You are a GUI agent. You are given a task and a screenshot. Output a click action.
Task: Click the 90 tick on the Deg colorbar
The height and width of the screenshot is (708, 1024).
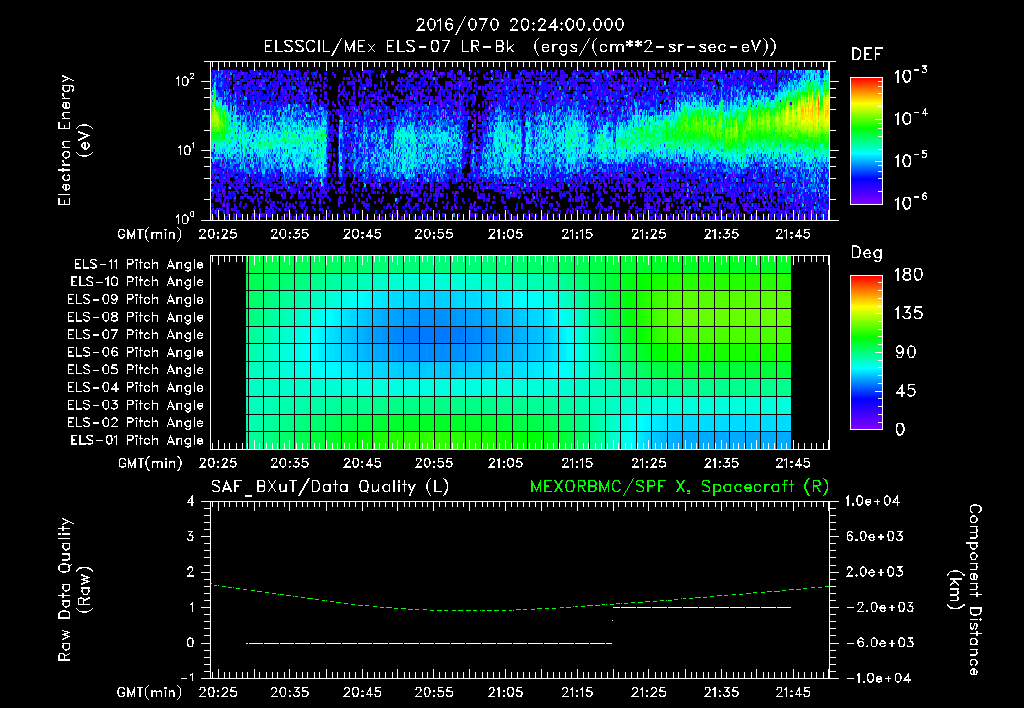[906, 353]
